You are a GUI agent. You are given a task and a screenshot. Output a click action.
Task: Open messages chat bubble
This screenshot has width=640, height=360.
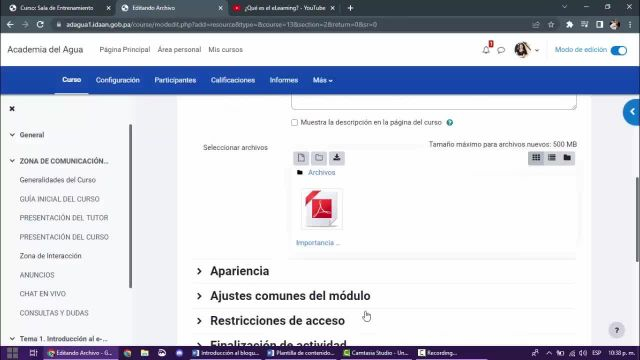501,50
